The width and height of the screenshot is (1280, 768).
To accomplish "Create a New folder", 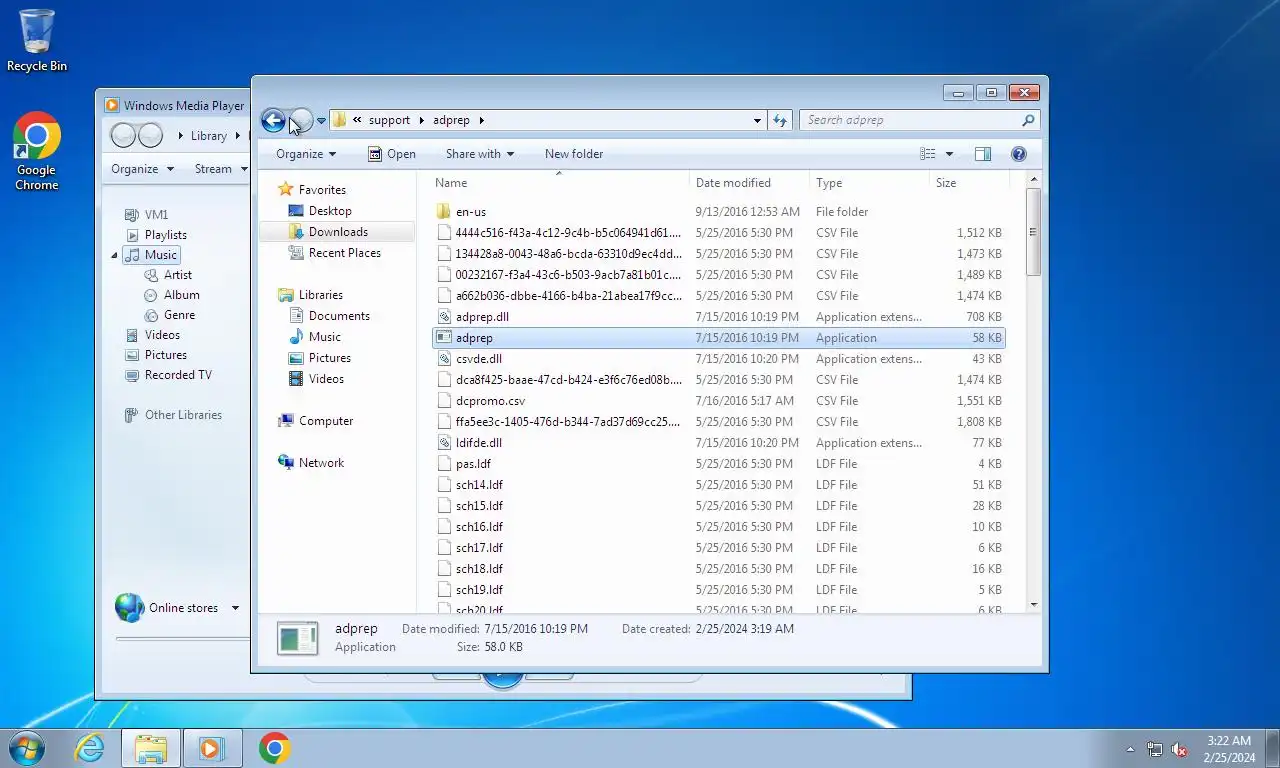I will coord(574,154).
